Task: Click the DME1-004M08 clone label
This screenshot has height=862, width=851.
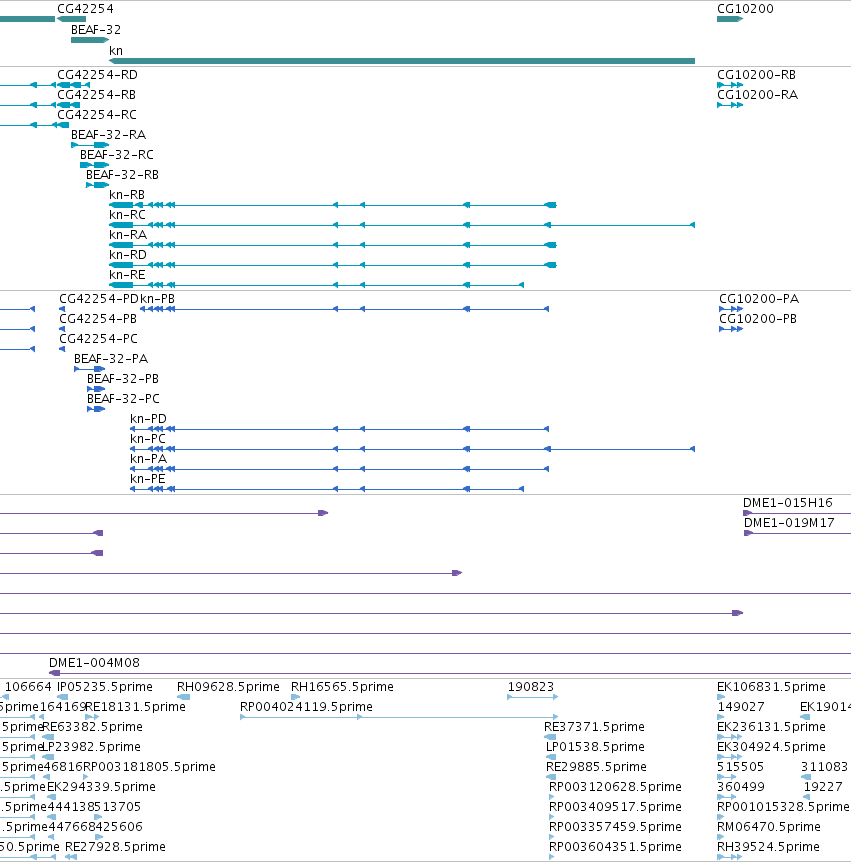Action: tap(94, 662)
